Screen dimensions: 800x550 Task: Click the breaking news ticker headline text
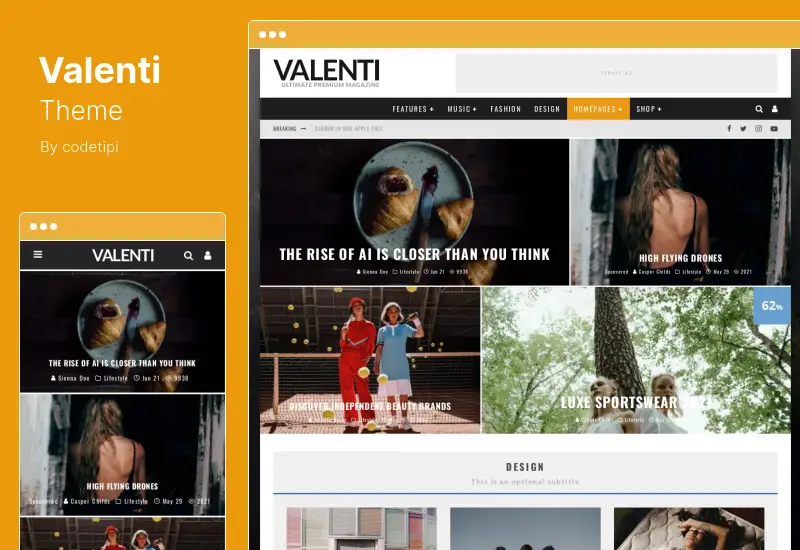(348, 129)
